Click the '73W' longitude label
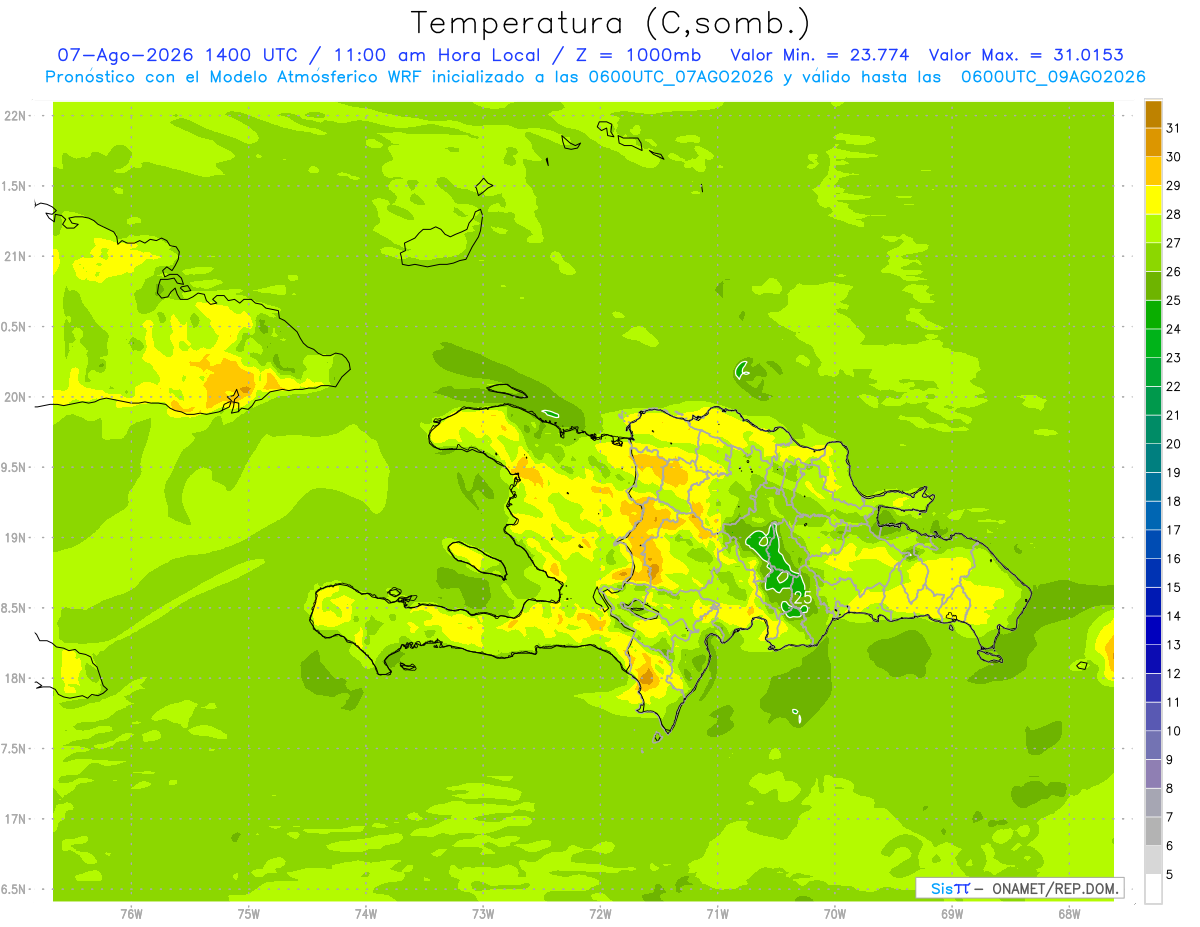 (483, 913)
